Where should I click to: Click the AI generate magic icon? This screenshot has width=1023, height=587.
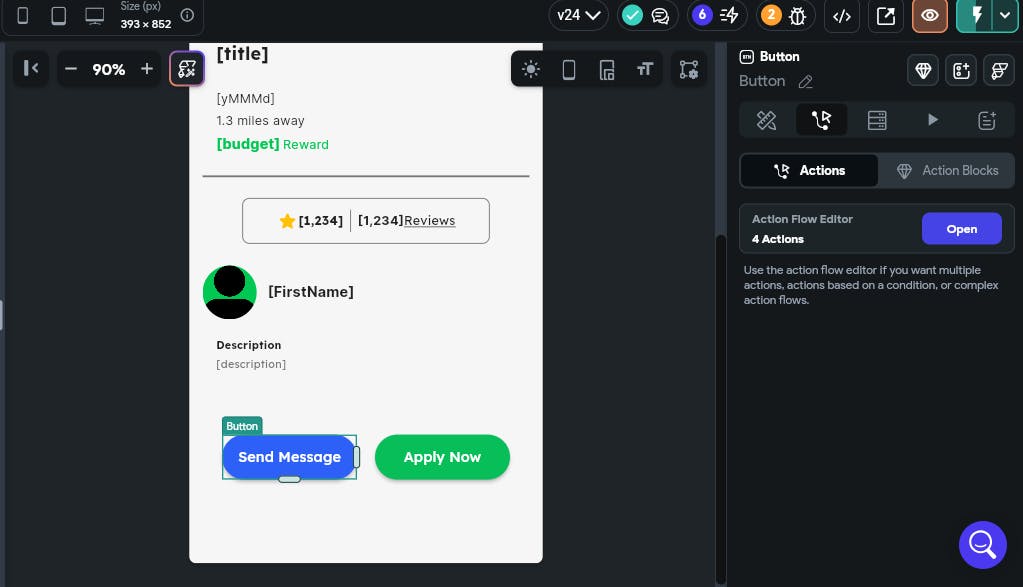187,68
